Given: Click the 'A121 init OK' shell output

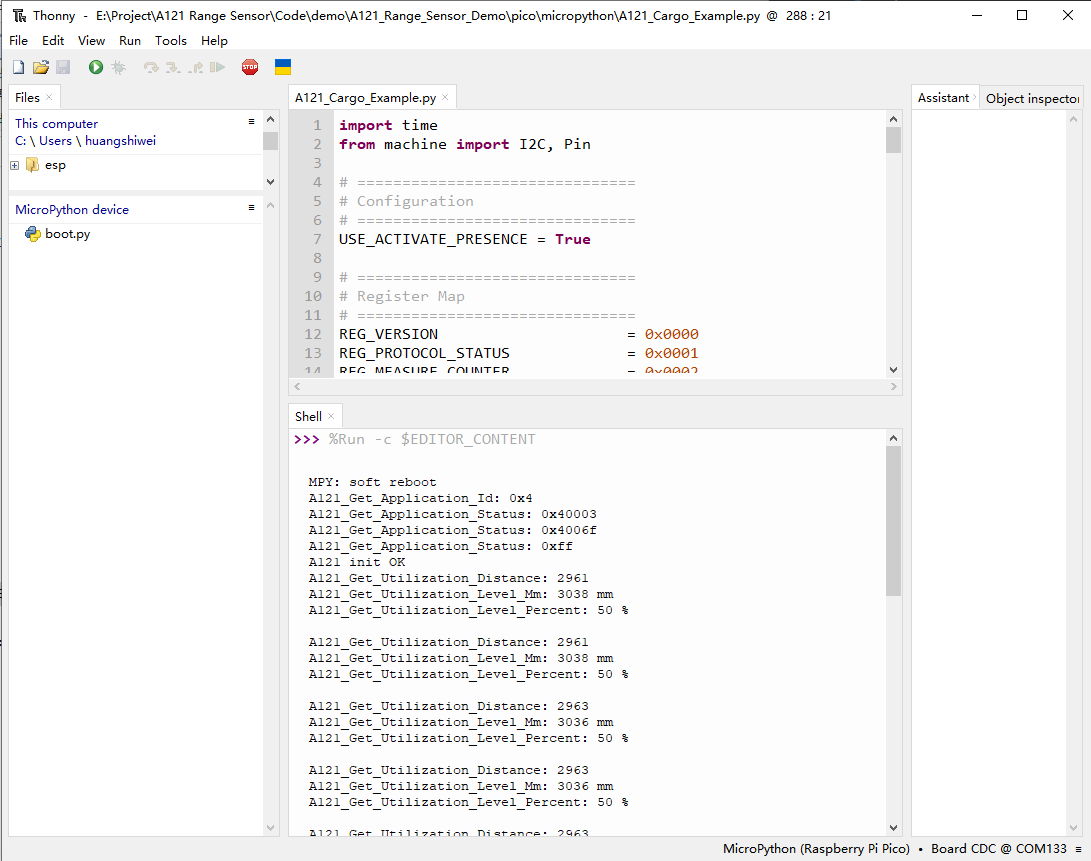Looking at the screenshot, I should 357,562.
